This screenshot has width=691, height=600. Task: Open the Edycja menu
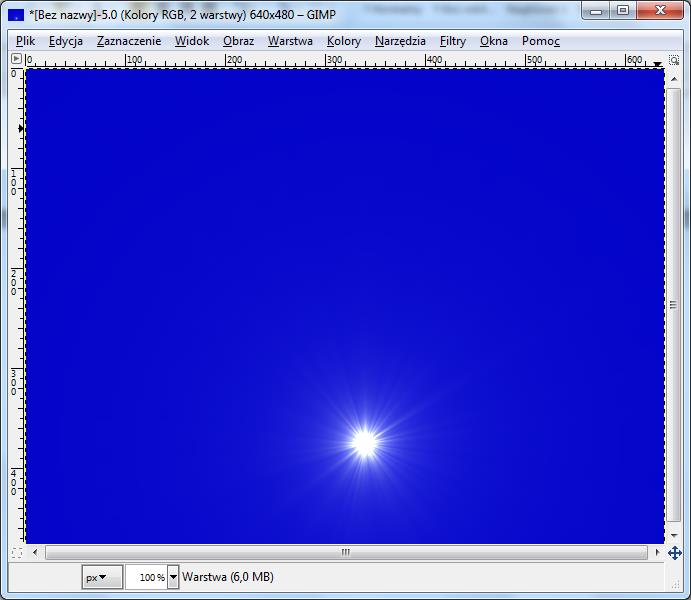click(66, 41)
